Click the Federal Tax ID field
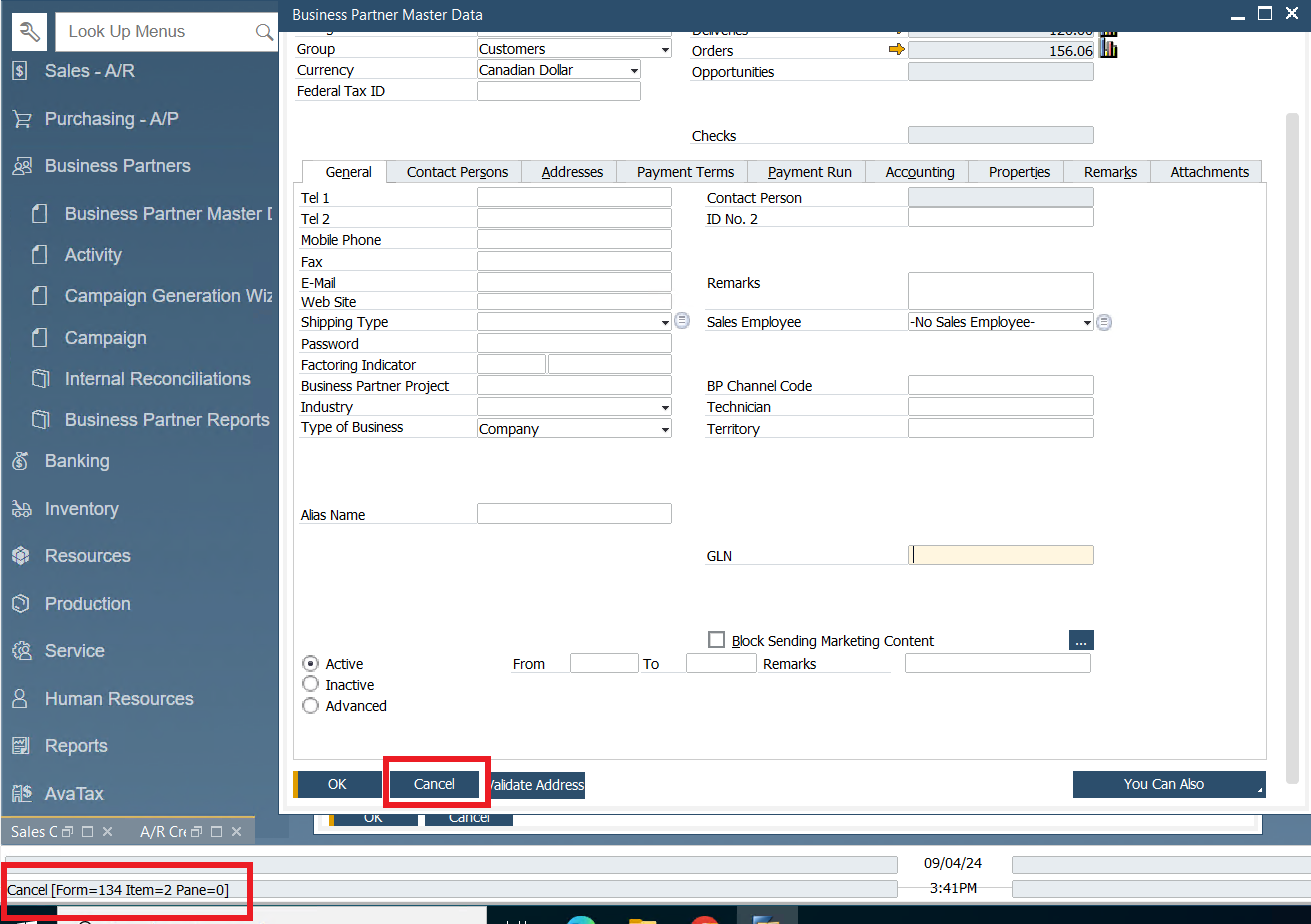Image resolution: width=1311 pixels, height=924 pixels. [559, 91]
